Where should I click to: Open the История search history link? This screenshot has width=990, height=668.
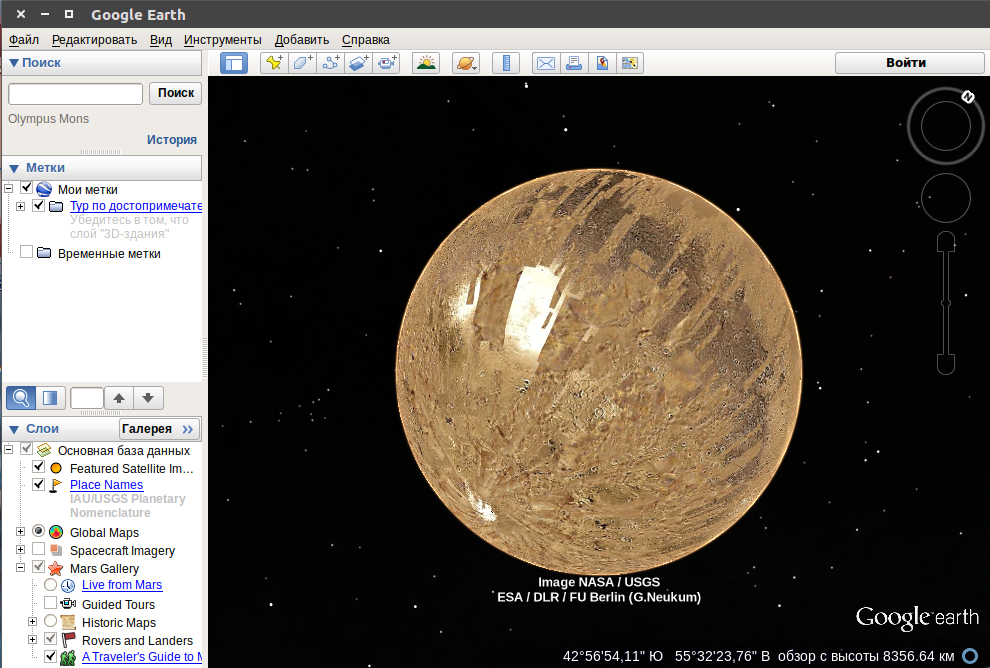point(172,140)
